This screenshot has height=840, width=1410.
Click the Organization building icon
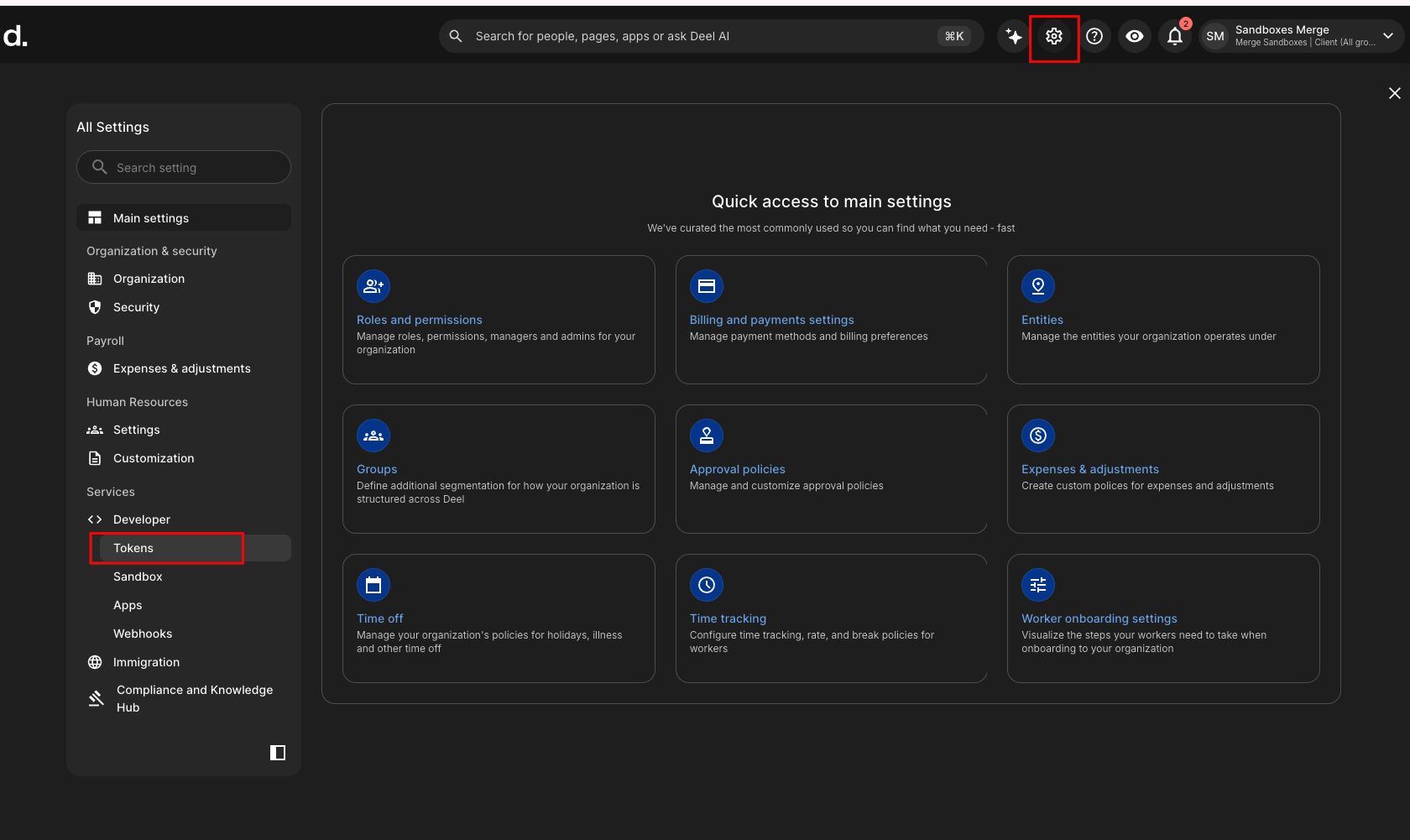click(95, 279)
